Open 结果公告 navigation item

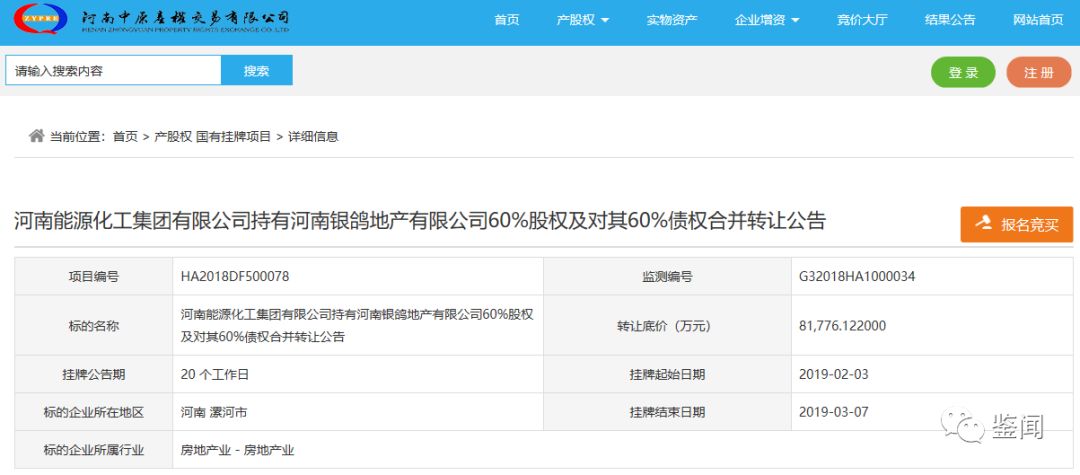coord(950,20)
